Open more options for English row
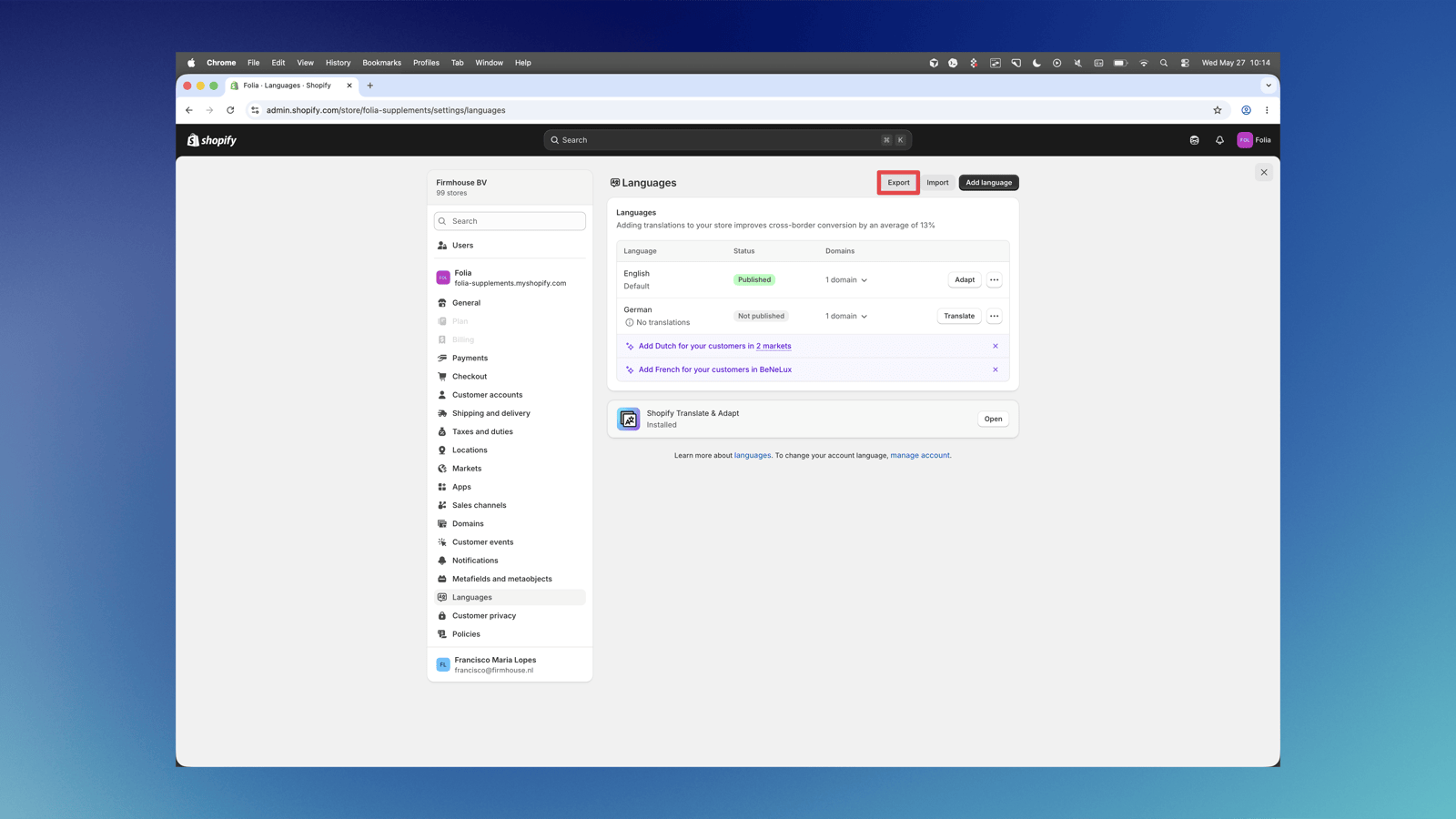Viewport: 1456px width, 819px height. click(x=994, y=279)
